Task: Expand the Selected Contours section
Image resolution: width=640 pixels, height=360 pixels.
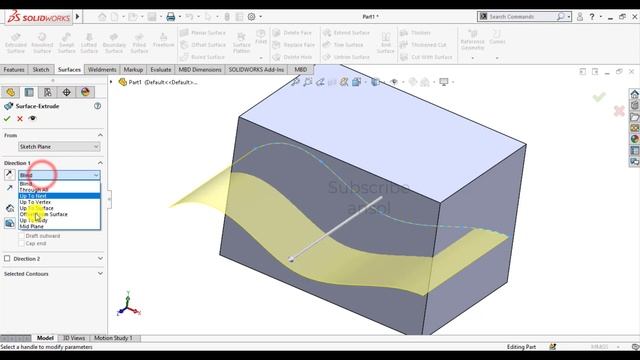Action: click(100, 273)
